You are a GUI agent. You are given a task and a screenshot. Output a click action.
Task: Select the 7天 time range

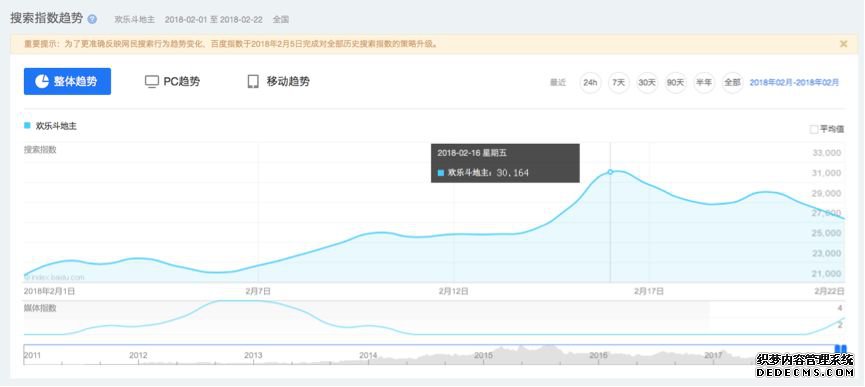(x=619, y=83)
